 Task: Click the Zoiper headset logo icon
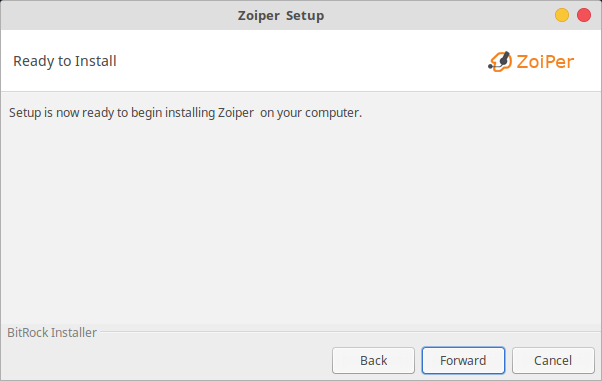[x=500, y=61]
